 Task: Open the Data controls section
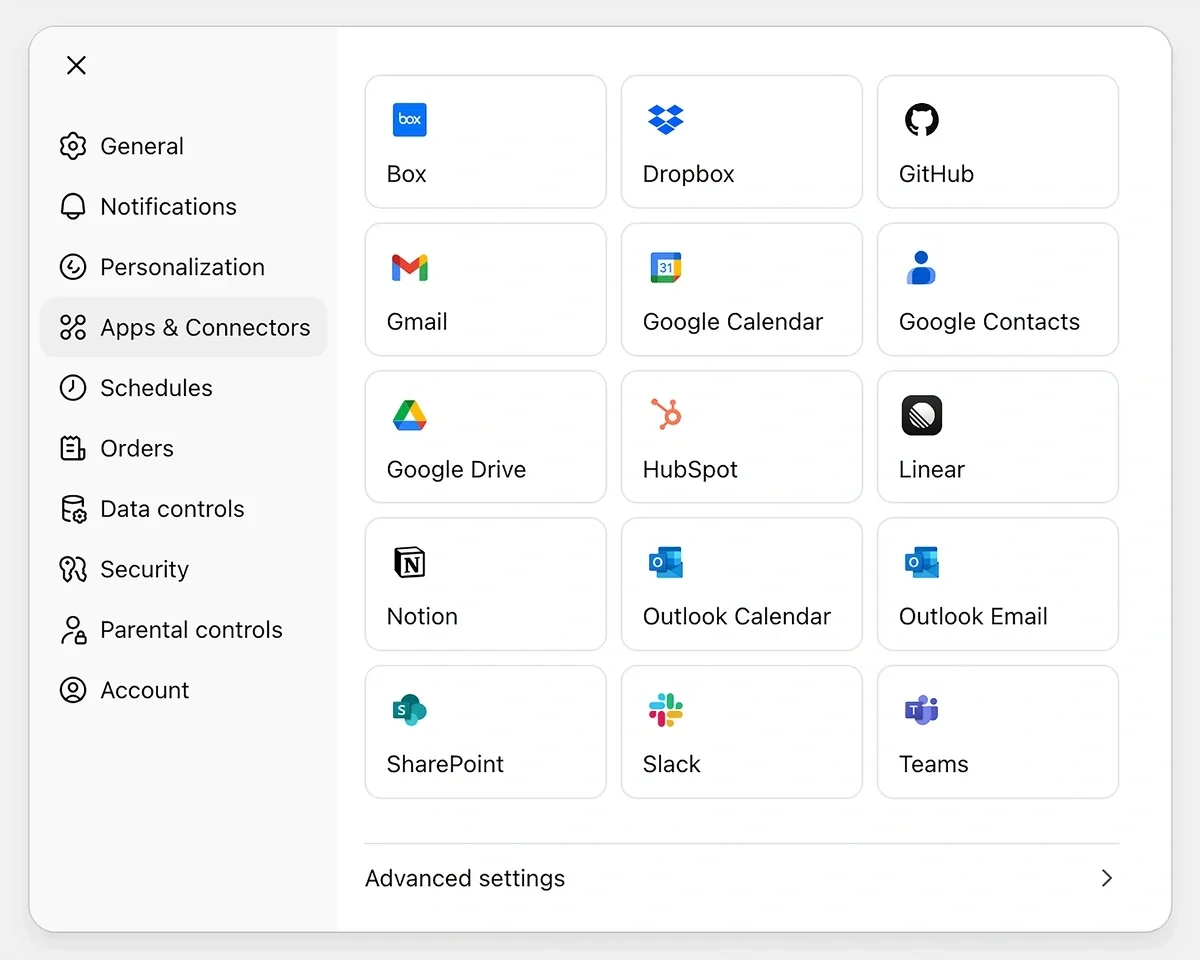pos(172,508)
